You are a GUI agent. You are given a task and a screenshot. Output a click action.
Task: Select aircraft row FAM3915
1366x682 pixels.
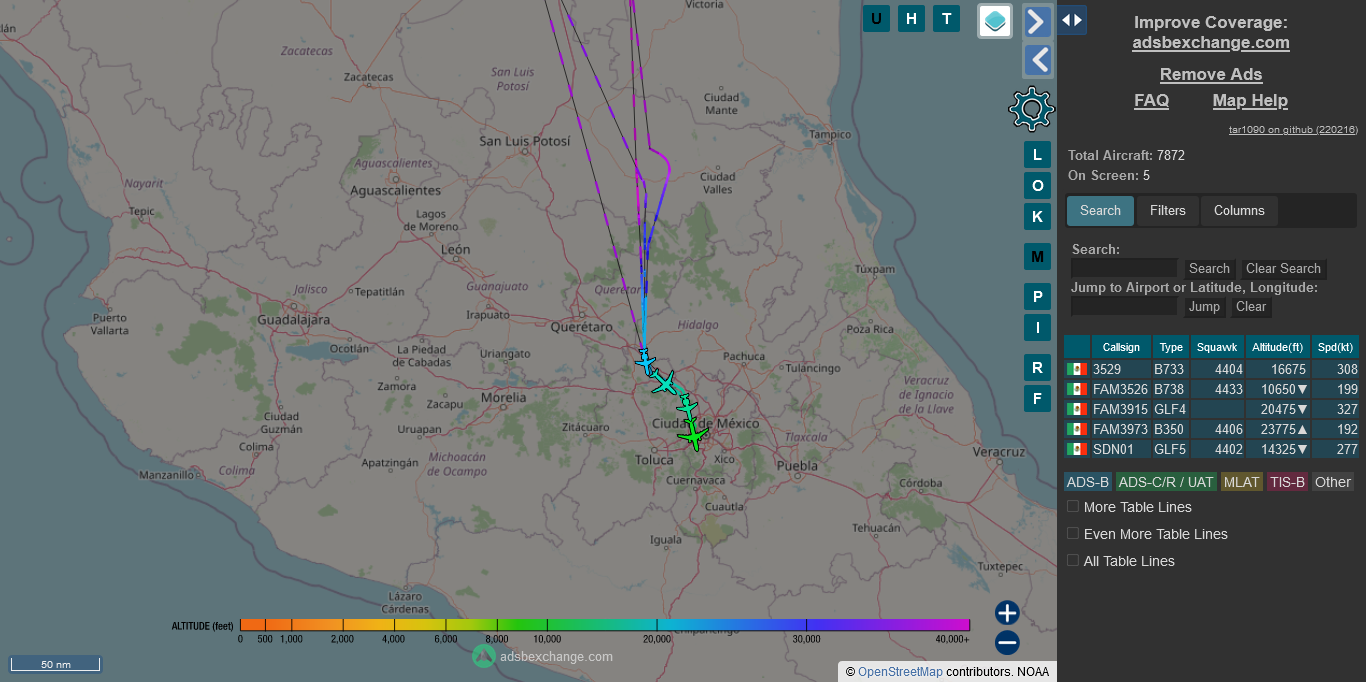[x=1211, y=409]
